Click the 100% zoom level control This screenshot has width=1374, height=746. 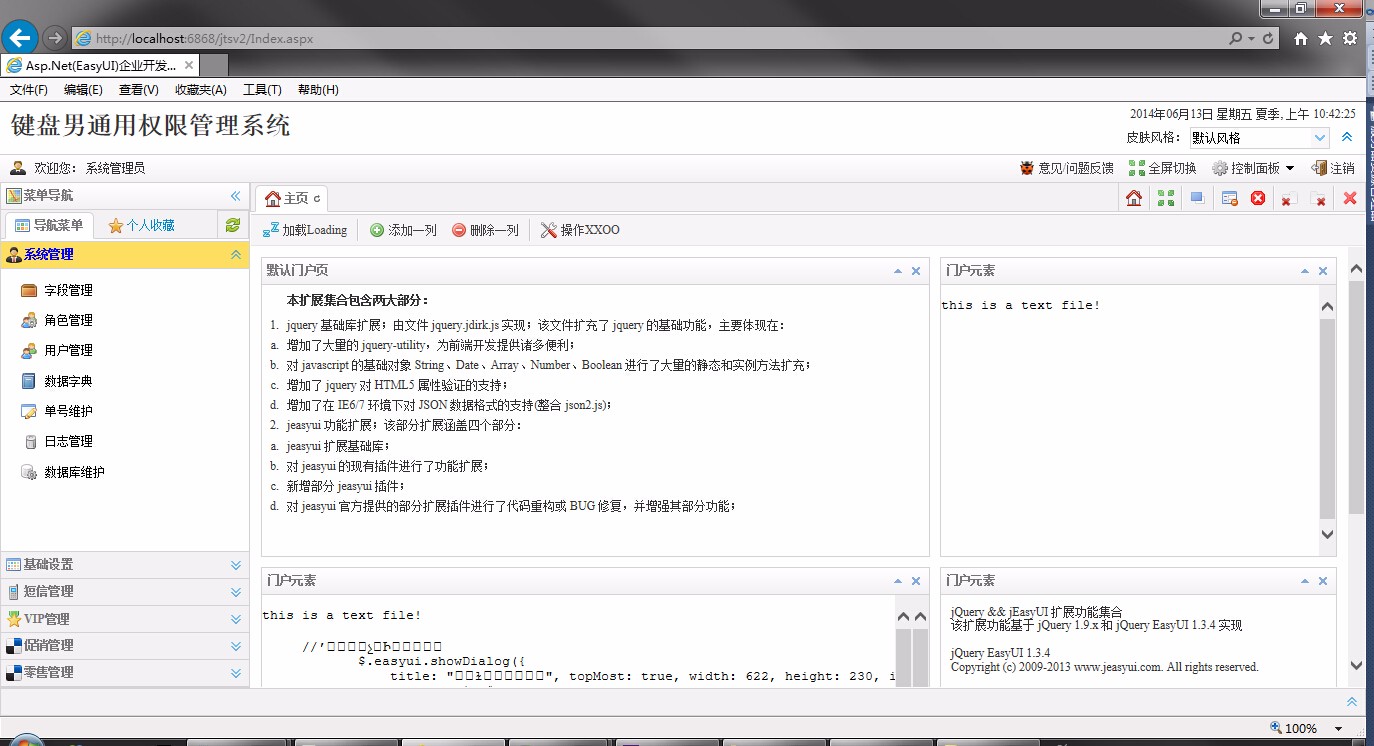tap(1300, 728)
